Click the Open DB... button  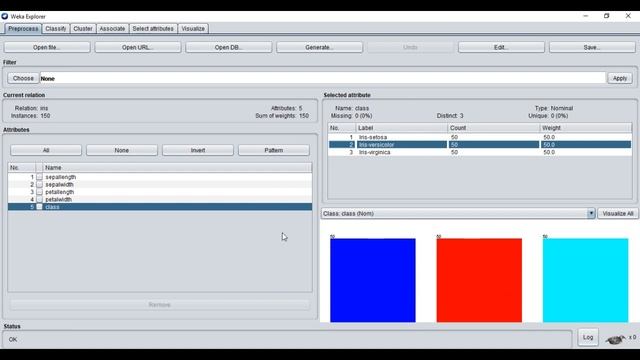coord(229,47)
